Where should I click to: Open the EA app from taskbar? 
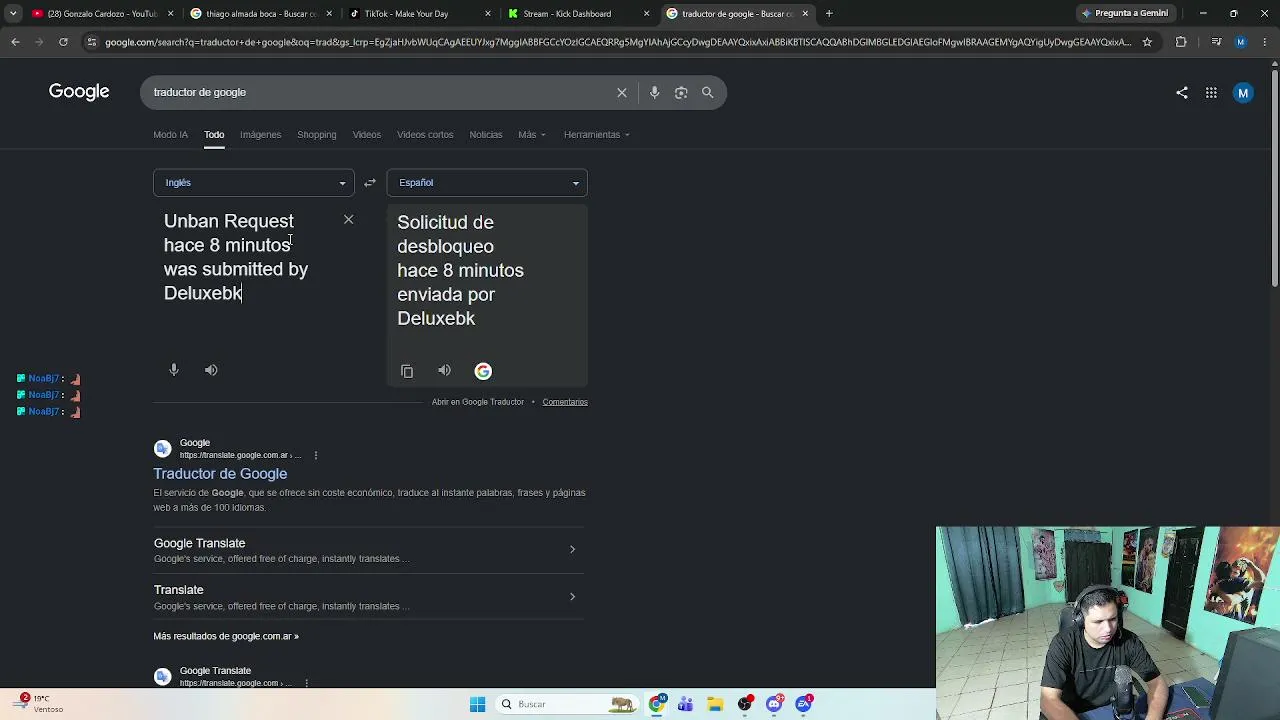point(804,704)
